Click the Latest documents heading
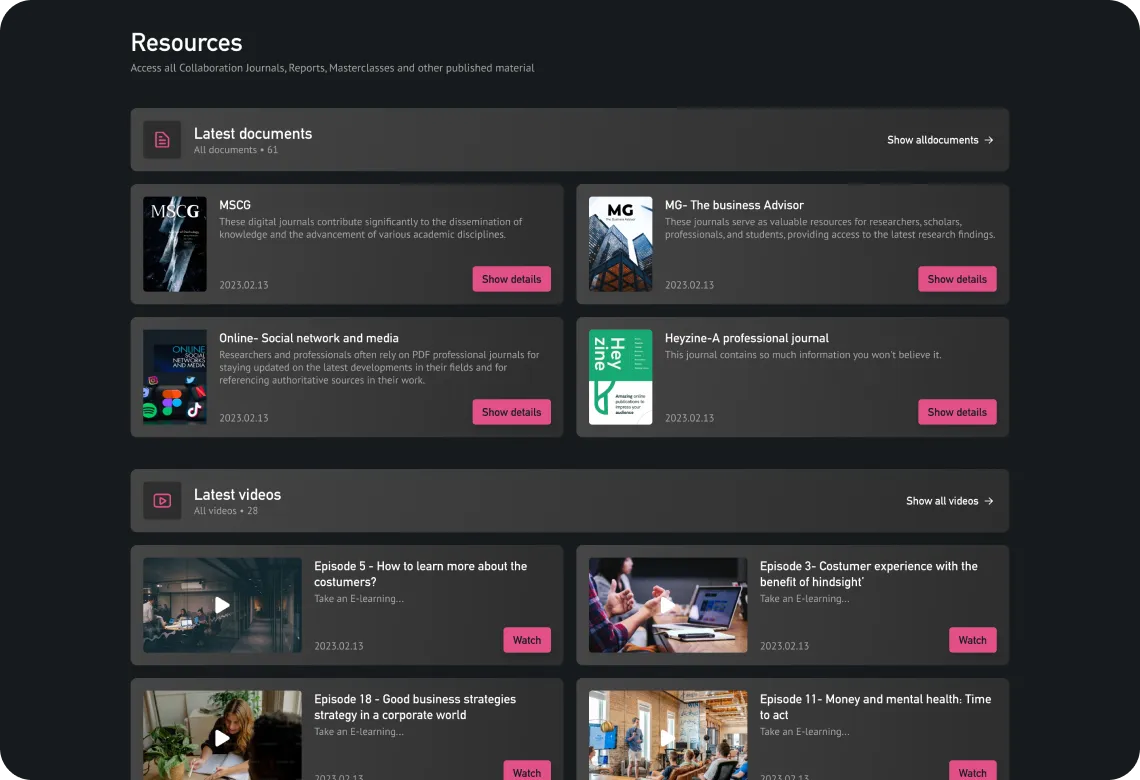1140x780 pixels. pos(253,134)
